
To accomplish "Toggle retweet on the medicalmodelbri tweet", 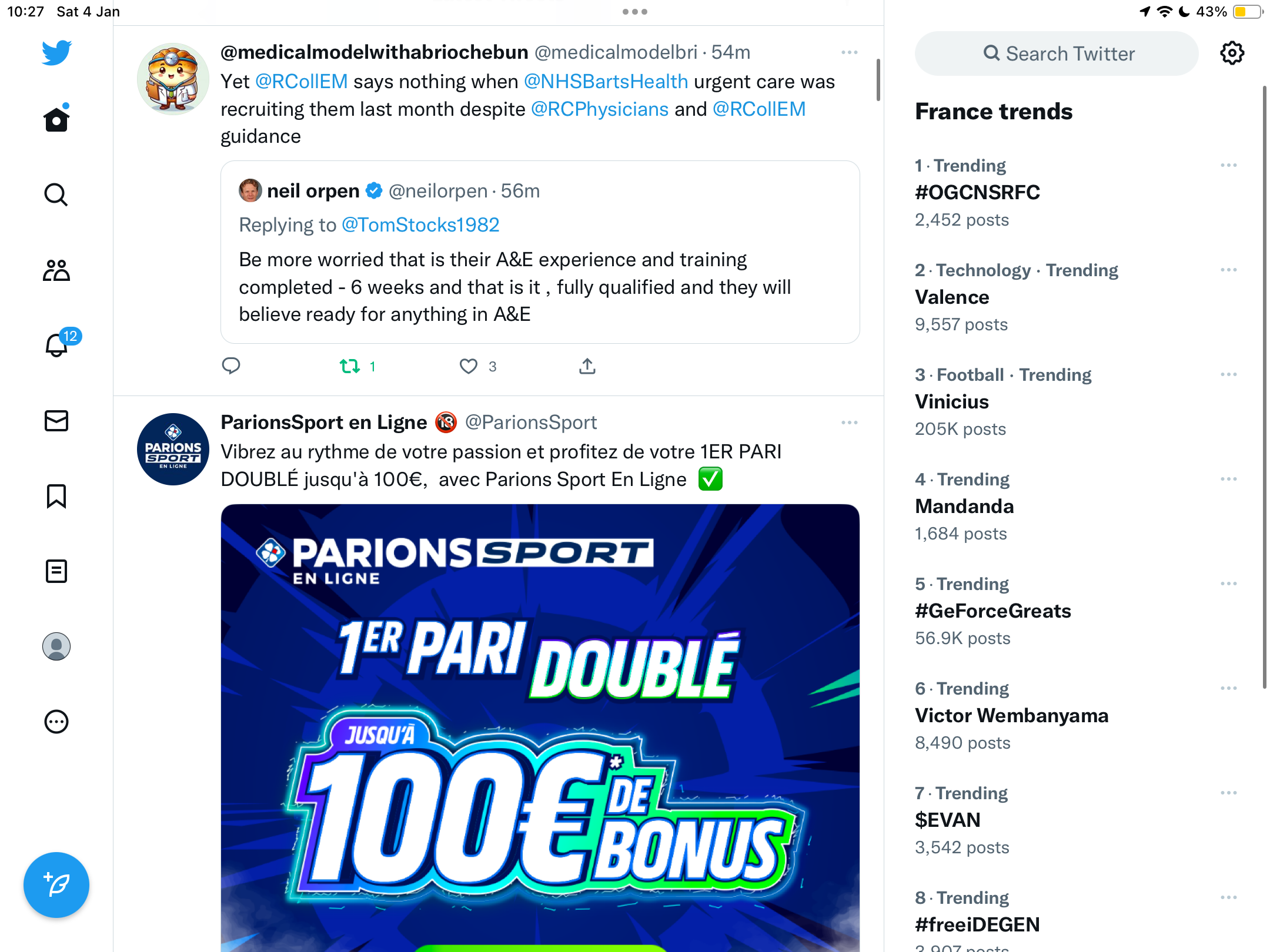I will click(x=350, y=366).
